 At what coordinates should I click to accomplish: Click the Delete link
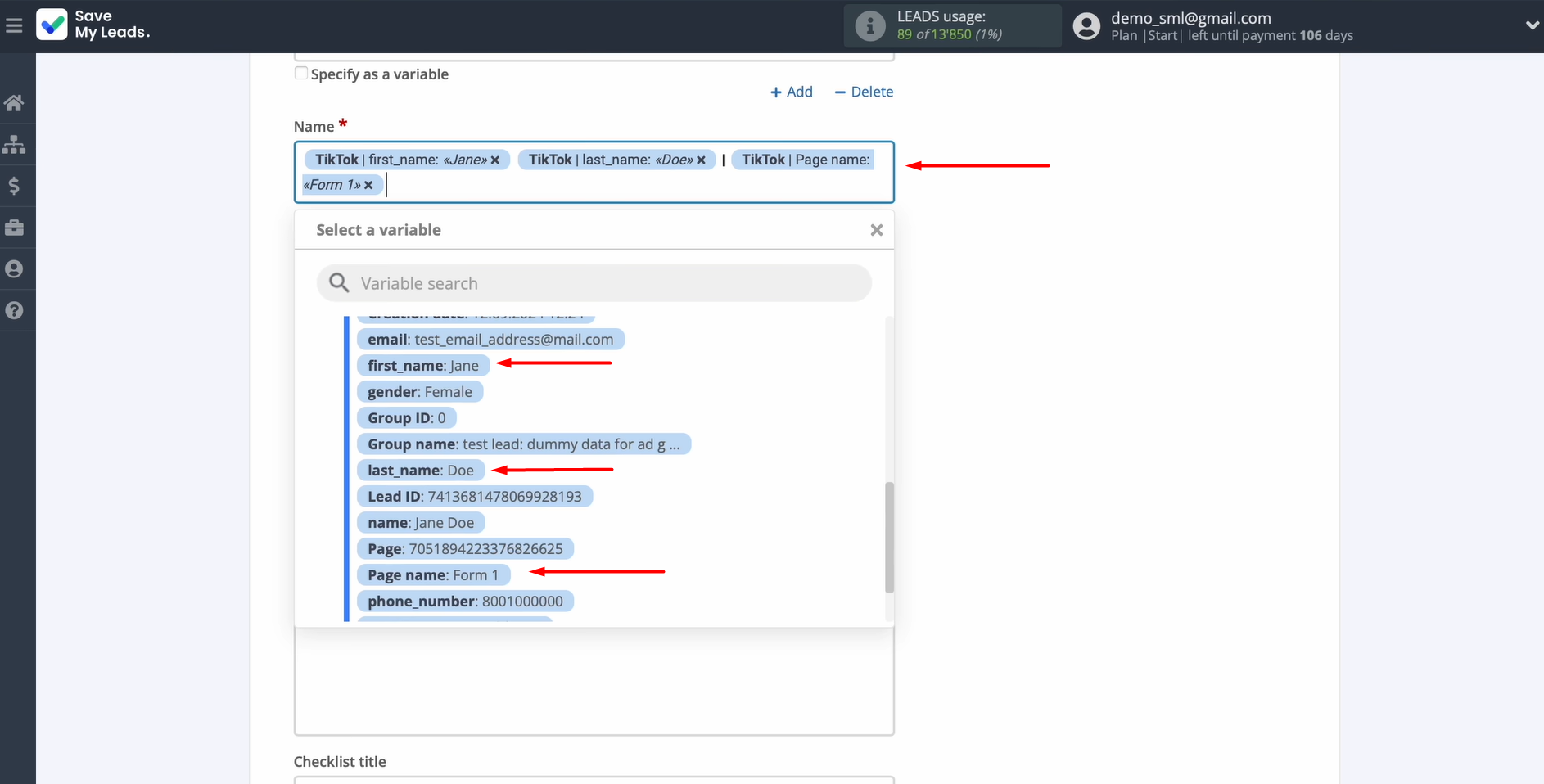tap(864, 92)
